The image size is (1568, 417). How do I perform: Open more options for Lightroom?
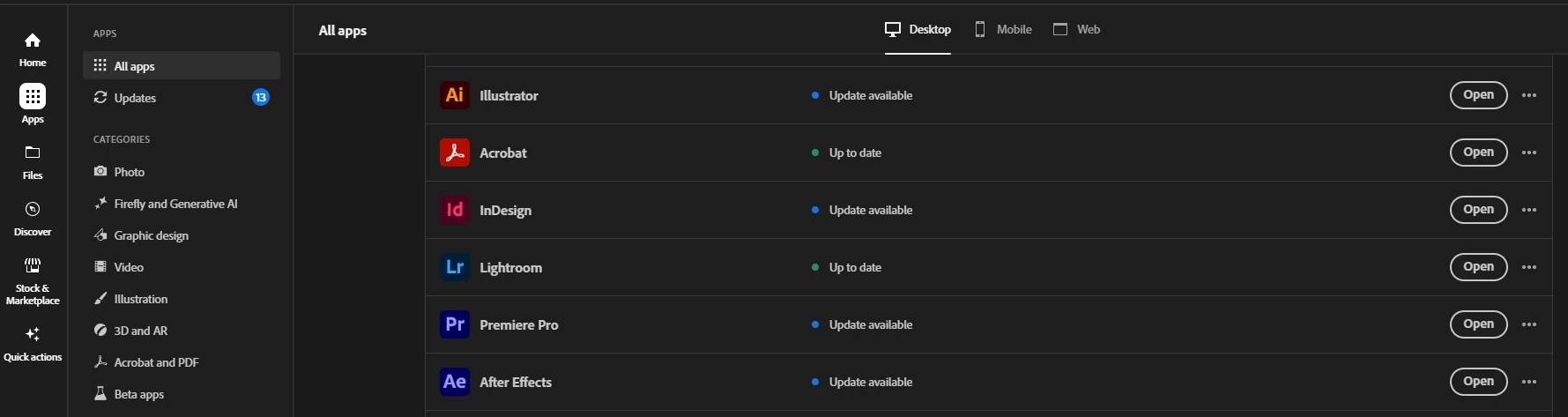click(1529, 267)
